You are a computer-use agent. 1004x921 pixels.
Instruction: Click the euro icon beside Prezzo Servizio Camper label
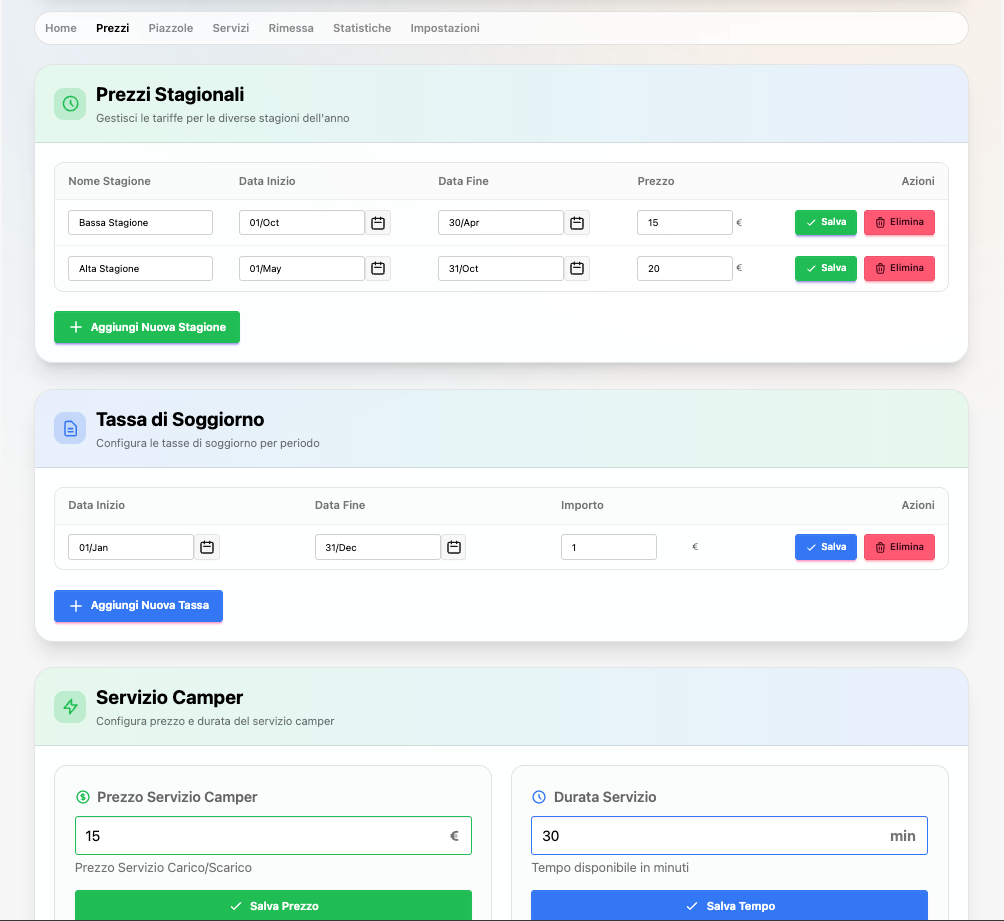point(84,797)
